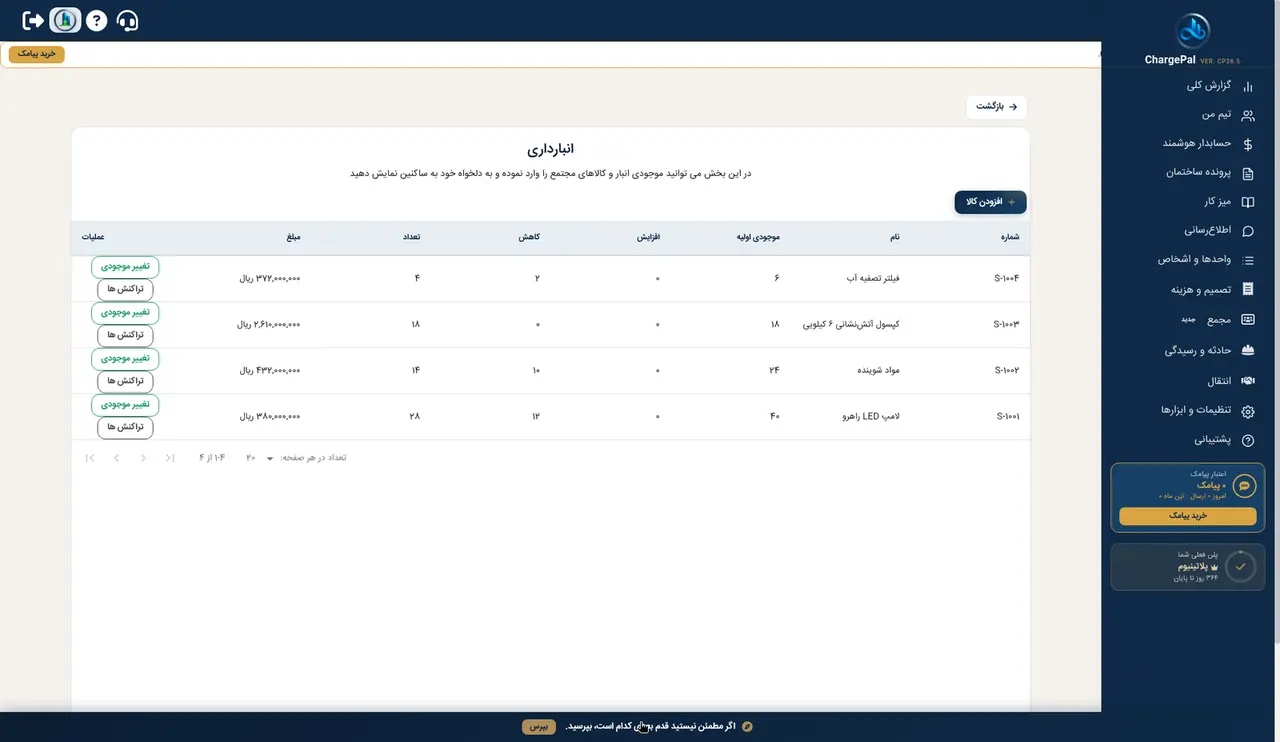This screenshot has width=1280, height=742.
Task: Click the pagination left arrow with bar icon
Action: (90, 458)
